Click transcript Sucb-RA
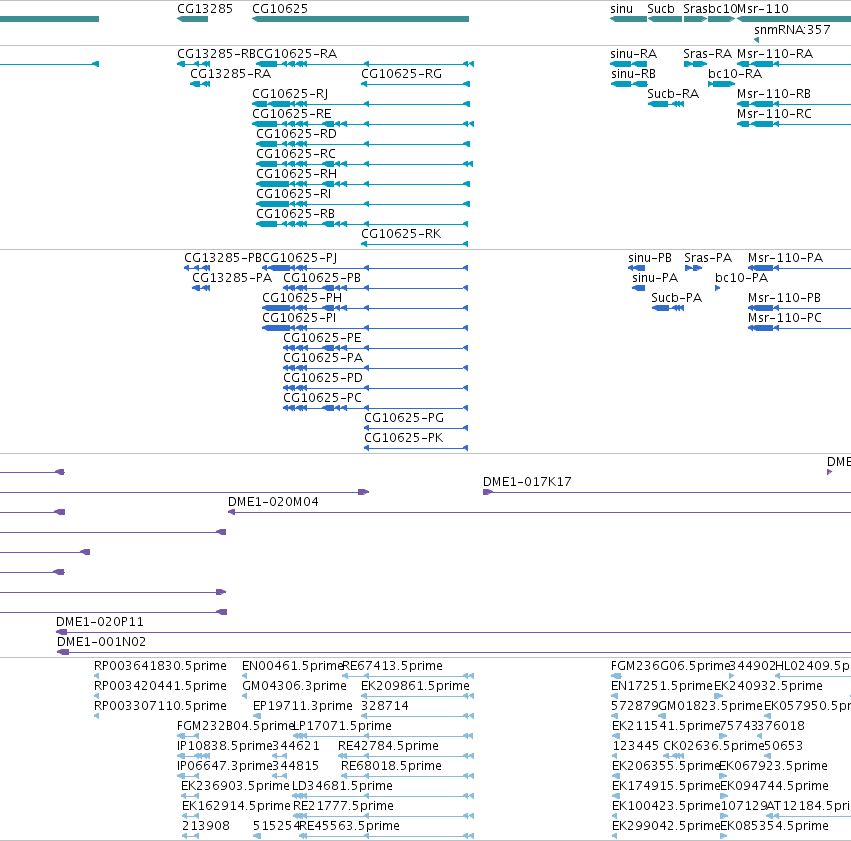The image size is (851, 841). [673, 94]
